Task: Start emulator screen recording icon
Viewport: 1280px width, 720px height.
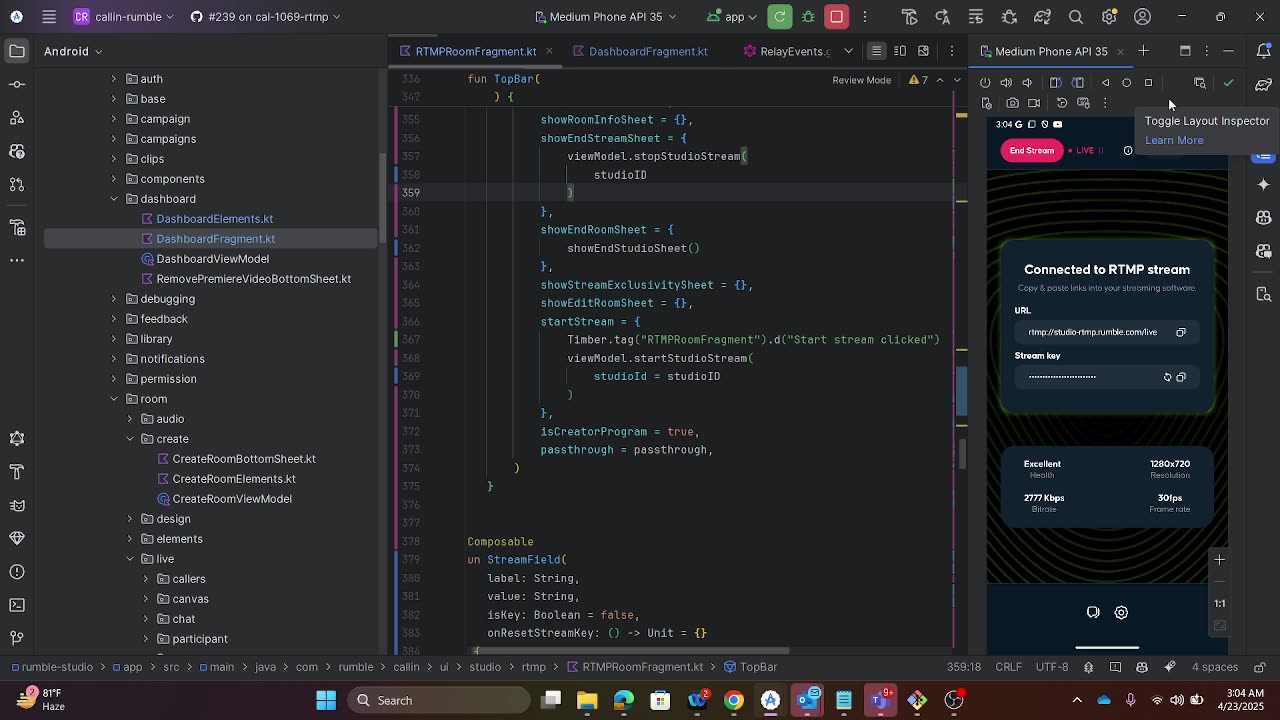Action: pyautogui.click(x=1034, y=103)
